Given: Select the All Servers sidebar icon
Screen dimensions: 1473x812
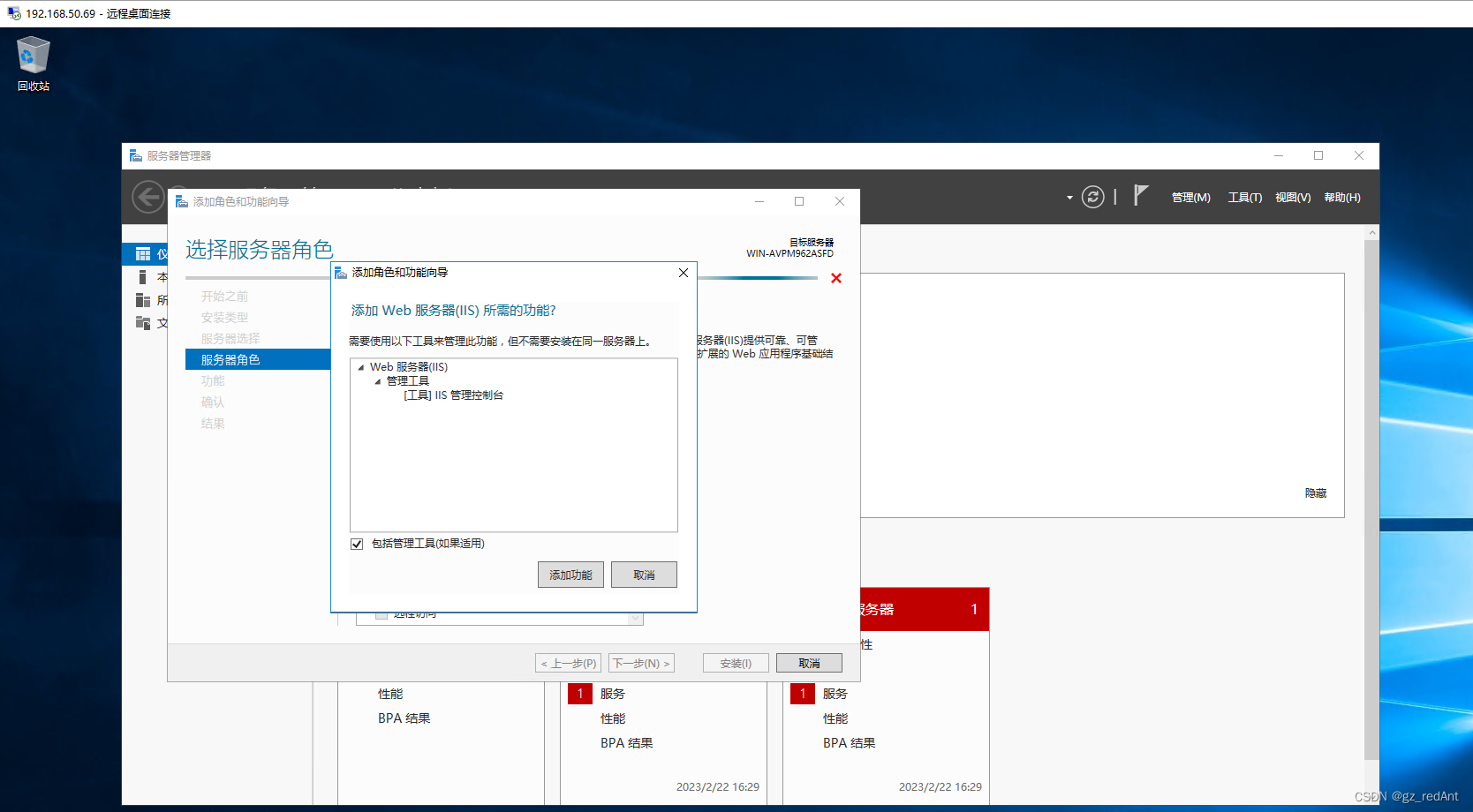Looking at the screenshot, I should click(143, 300).
